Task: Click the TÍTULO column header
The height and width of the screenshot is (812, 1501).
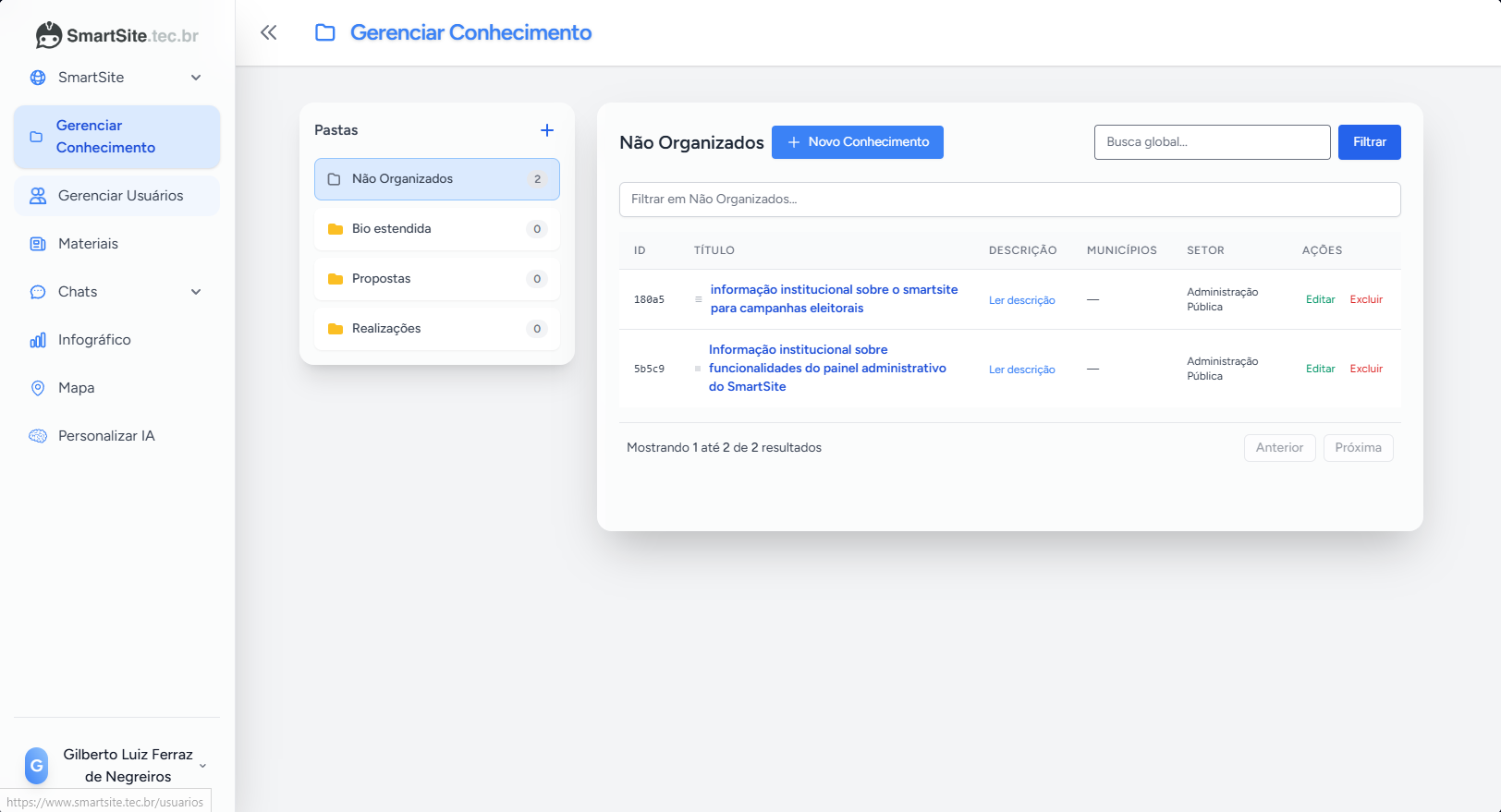Action: (x=714, y=250)
